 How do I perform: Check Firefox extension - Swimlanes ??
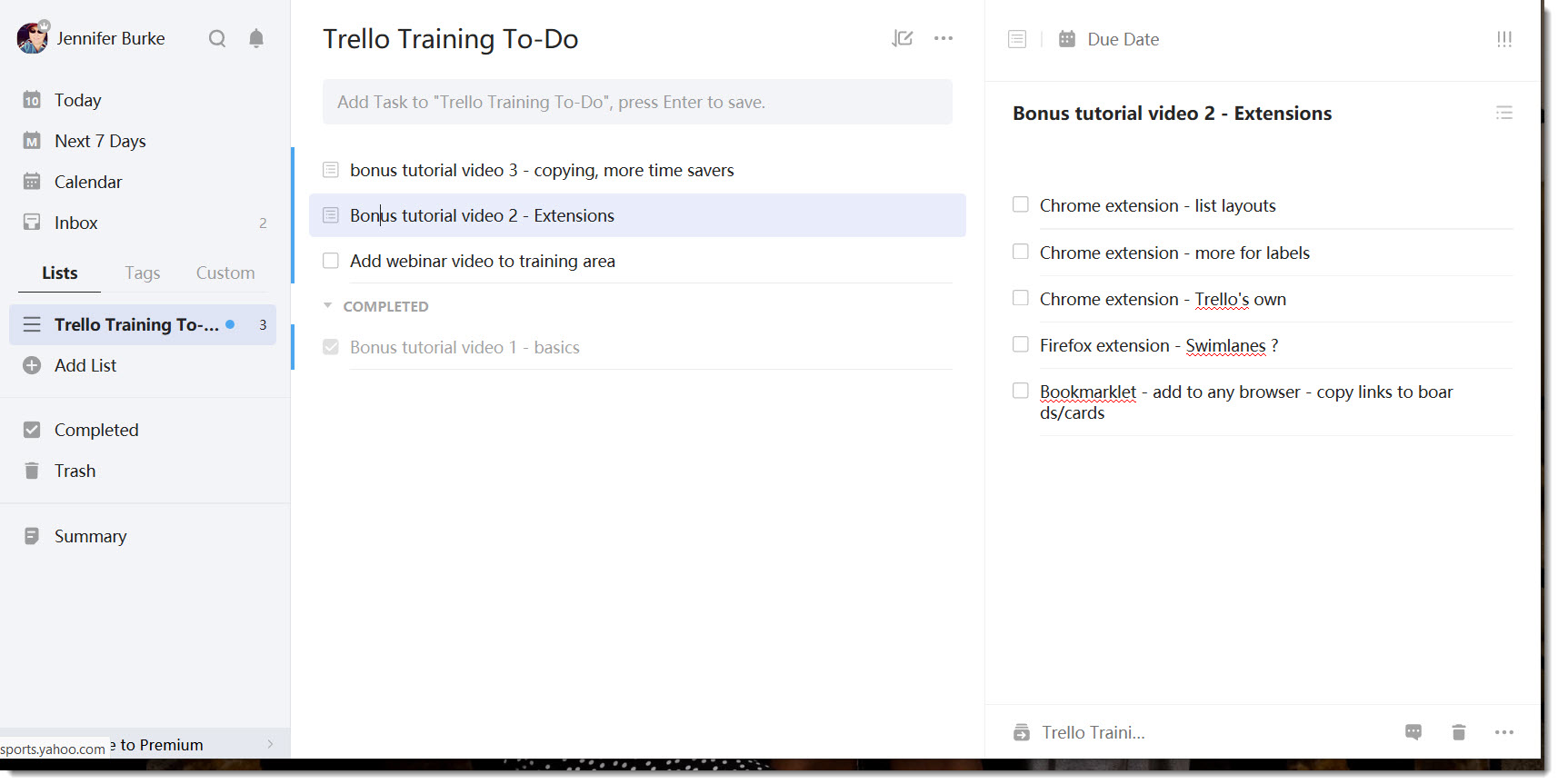pos(1021,344)
